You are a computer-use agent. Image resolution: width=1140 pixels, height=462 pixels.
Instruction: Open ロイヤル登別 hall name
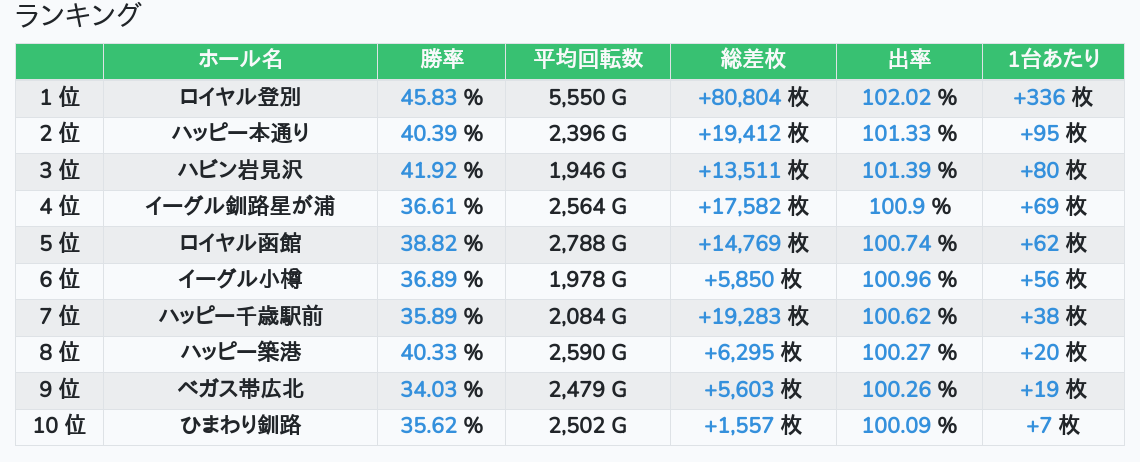240,97
